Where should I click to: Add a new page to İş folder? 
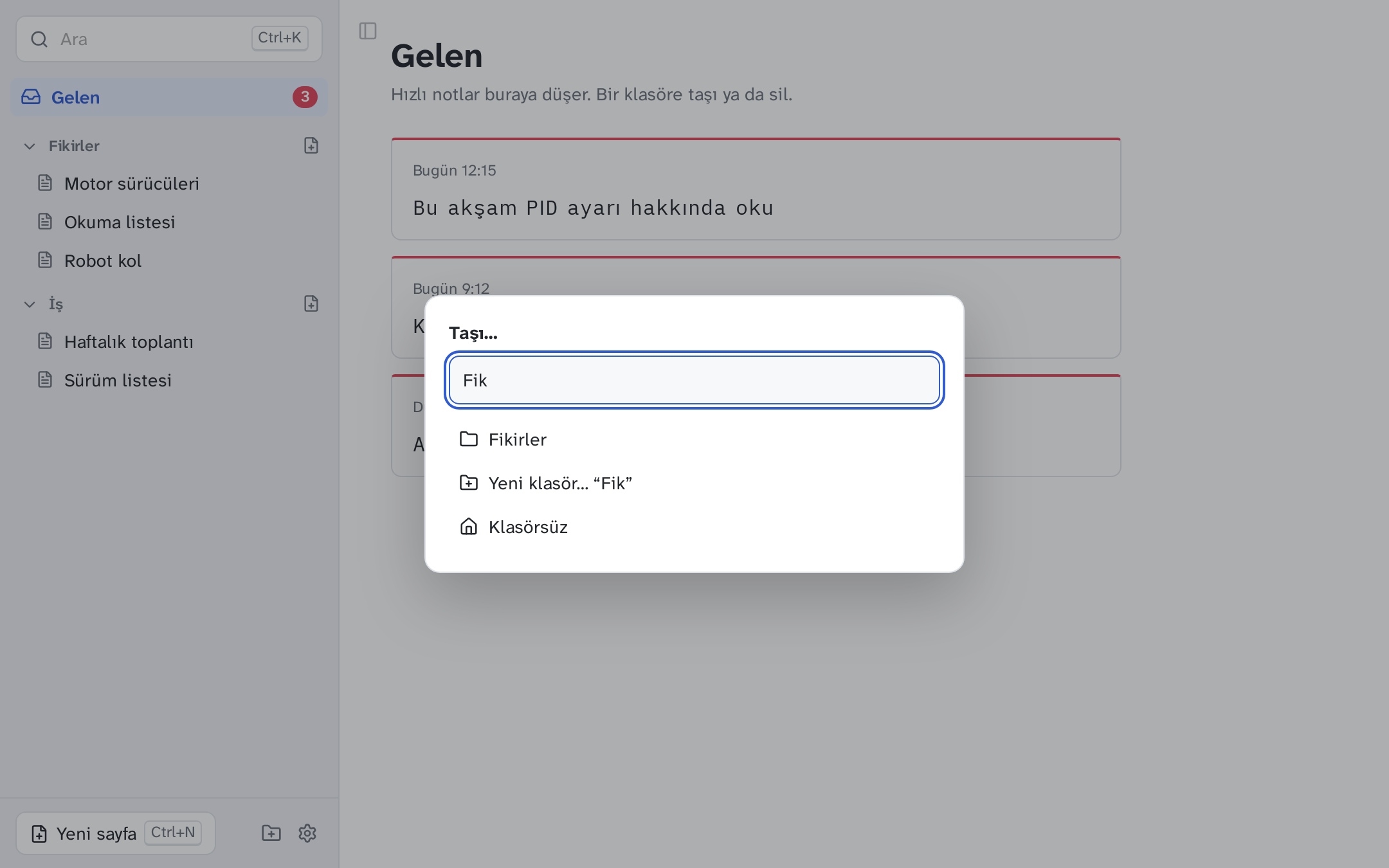pos(311,304)
